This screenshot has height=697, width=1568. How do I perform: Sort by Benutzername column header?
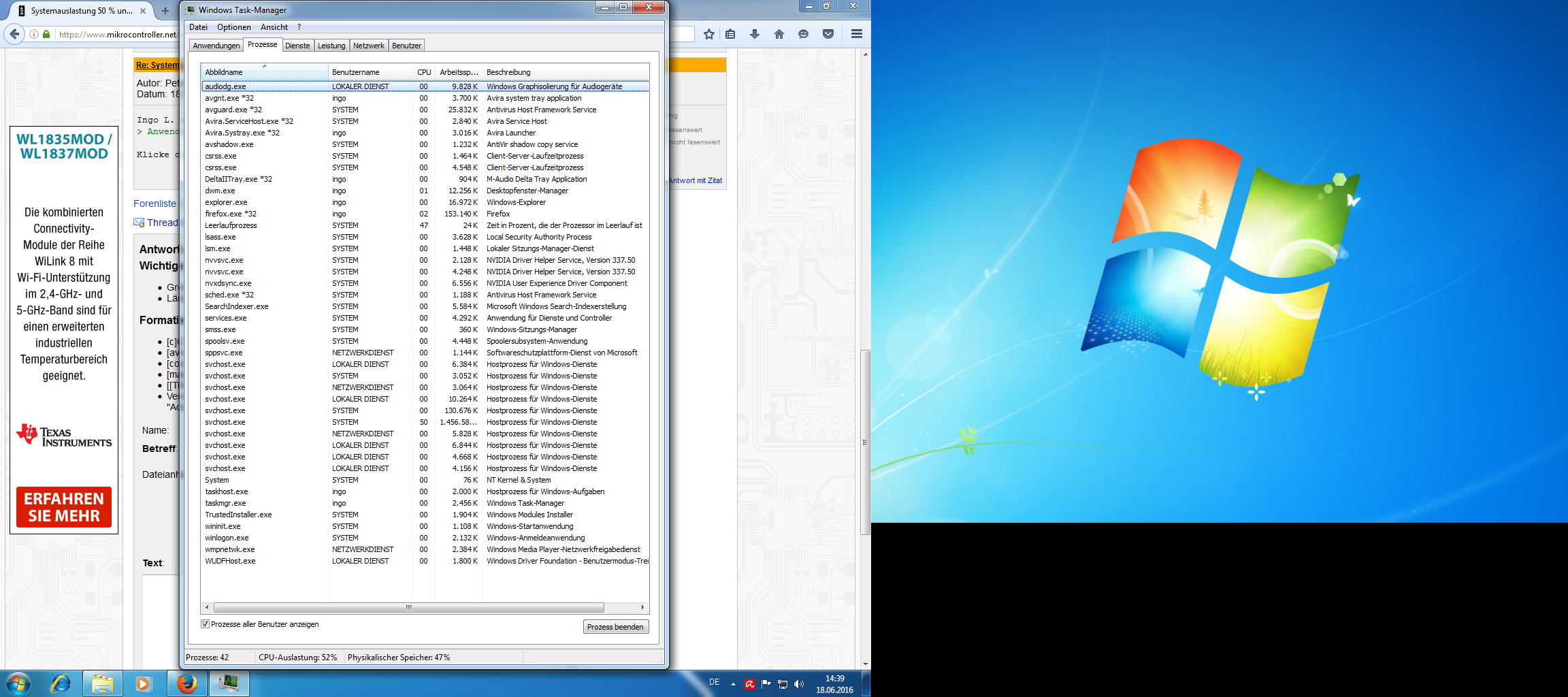click(370, 72)
